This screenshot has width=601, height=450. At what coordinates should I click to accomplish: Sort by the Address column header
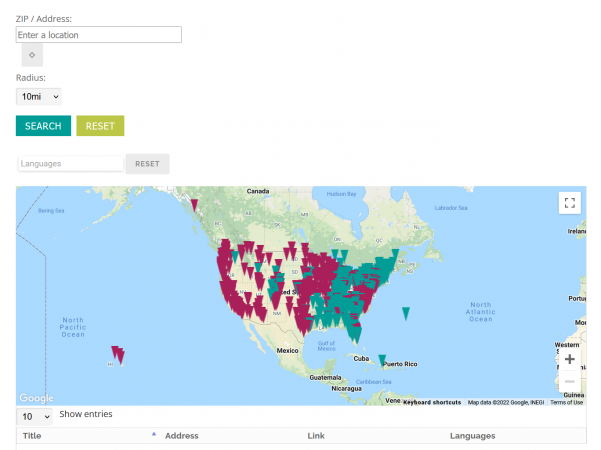(x=182, y=436)
